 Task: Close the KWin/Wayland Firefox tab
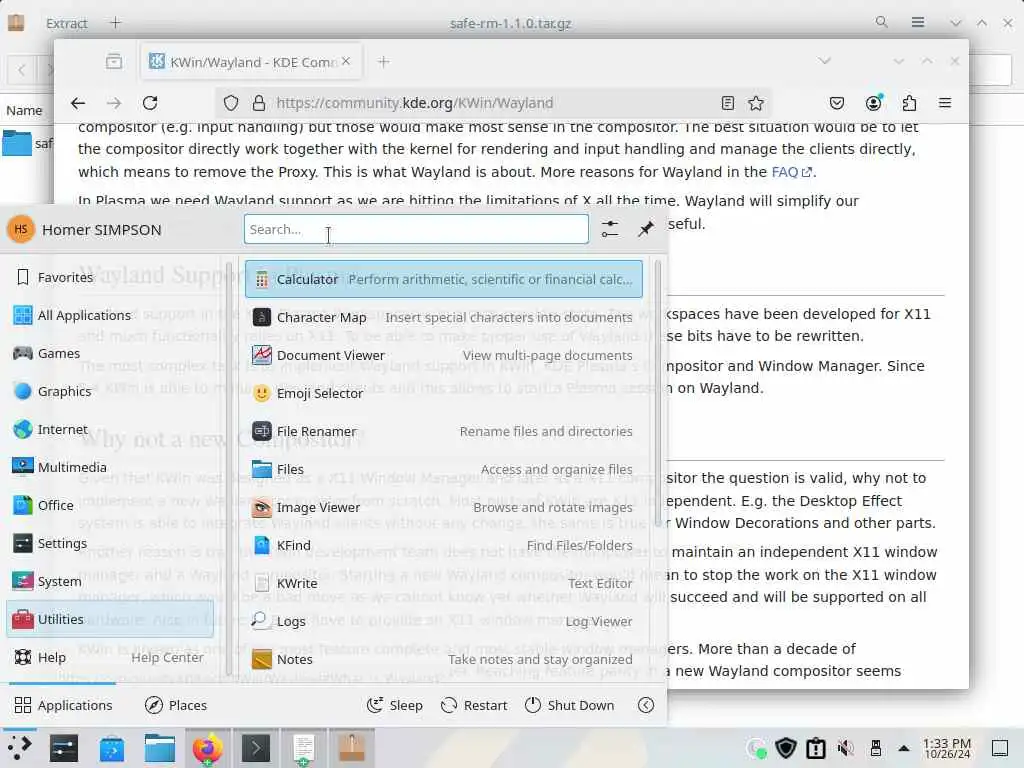pyautogui.click(x=346, y=61)
